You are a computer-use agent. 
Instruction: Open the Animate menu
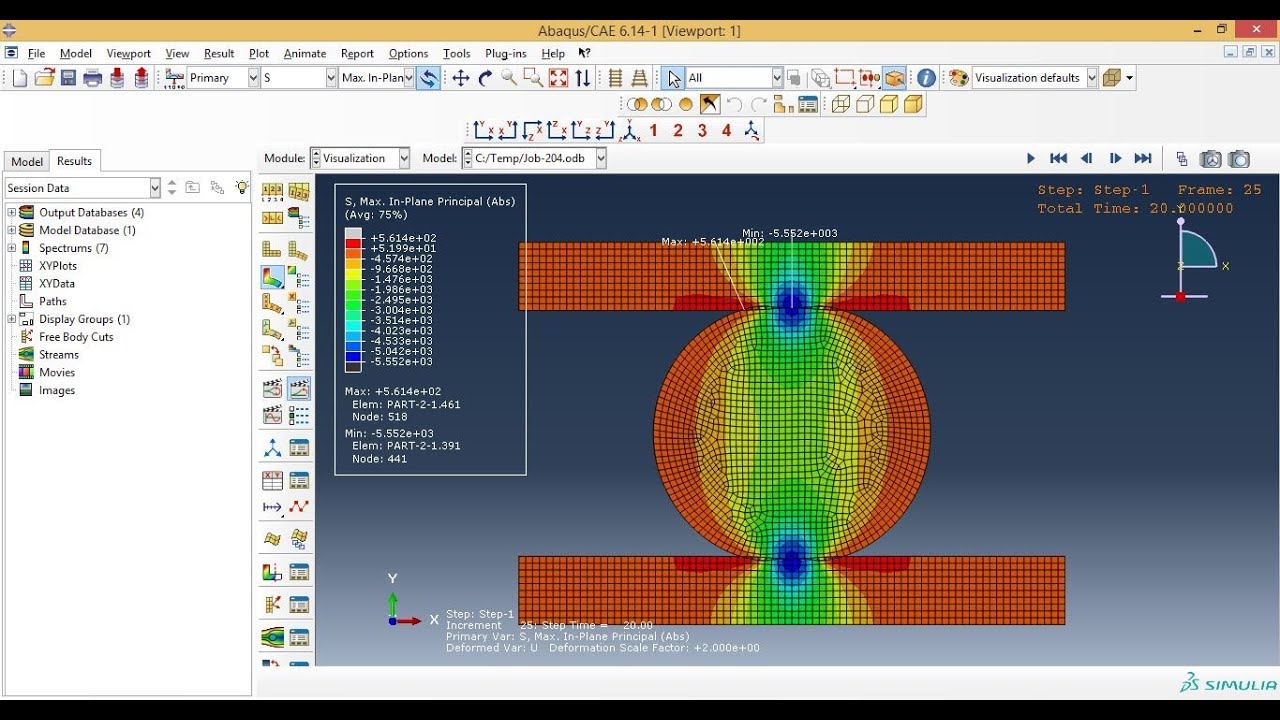(305, 54)
